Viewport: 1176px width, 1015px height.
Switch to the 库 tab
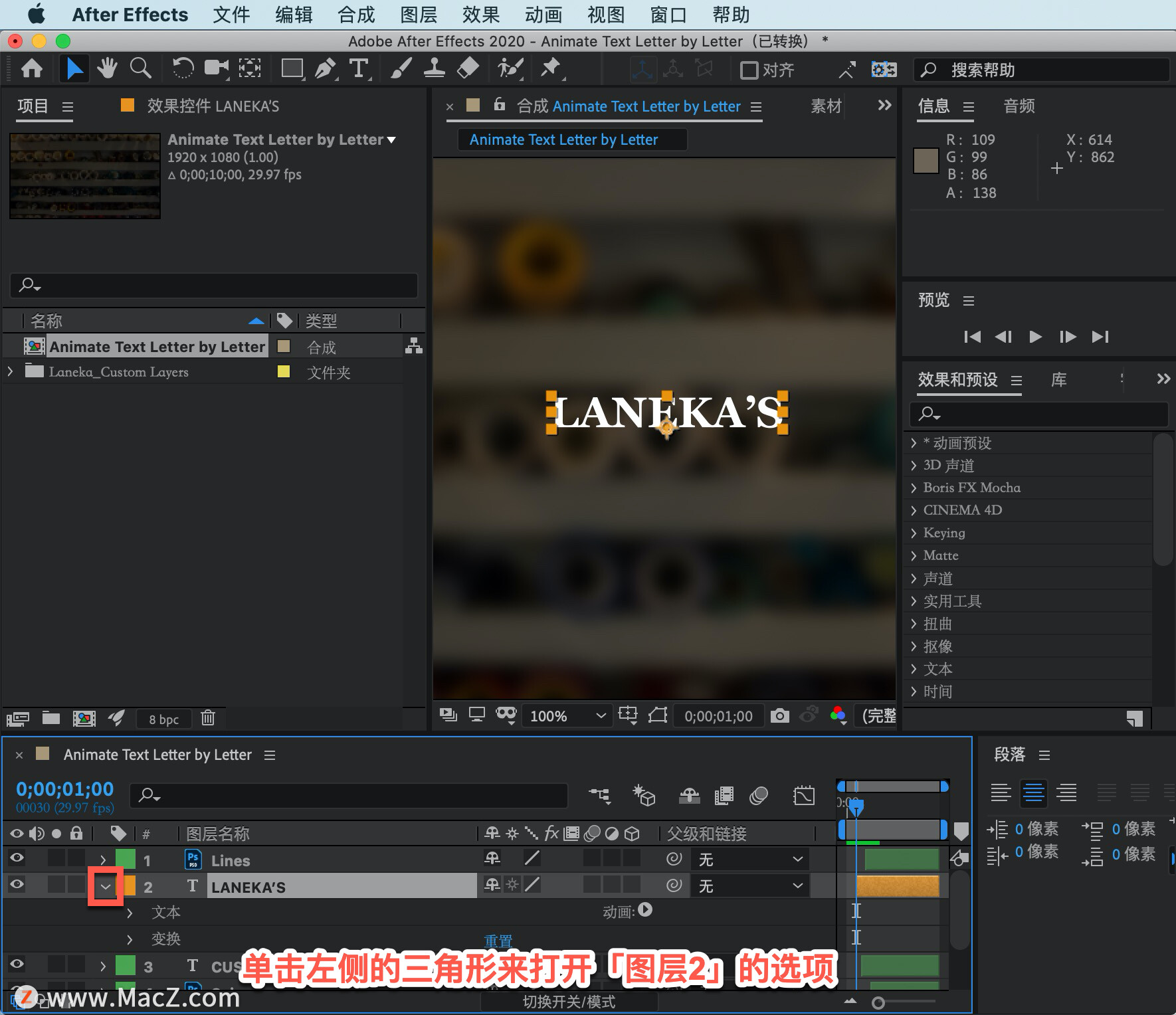(x=1059, y=380)
